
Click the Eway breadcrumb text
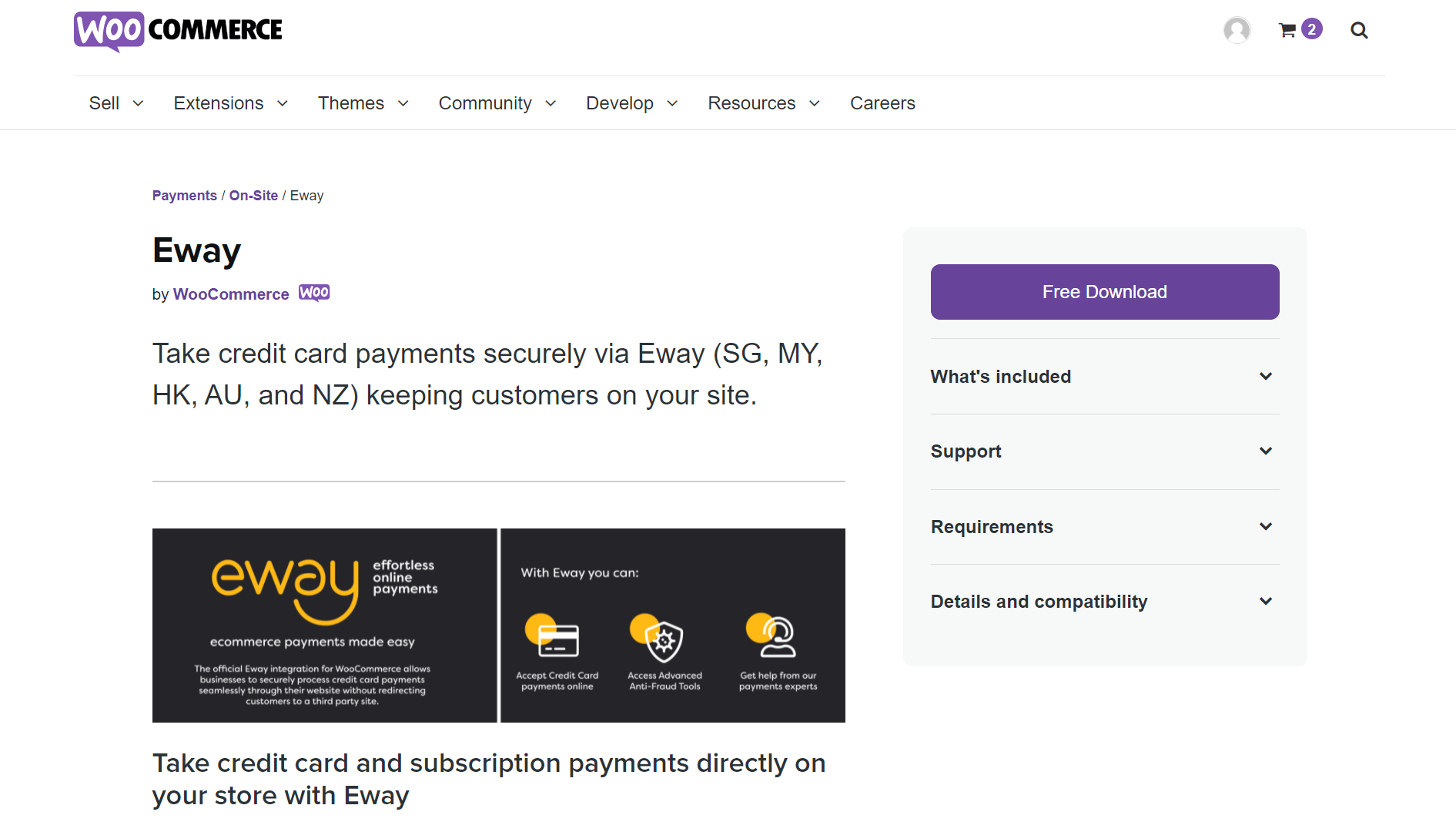click(x=306, y=196)
